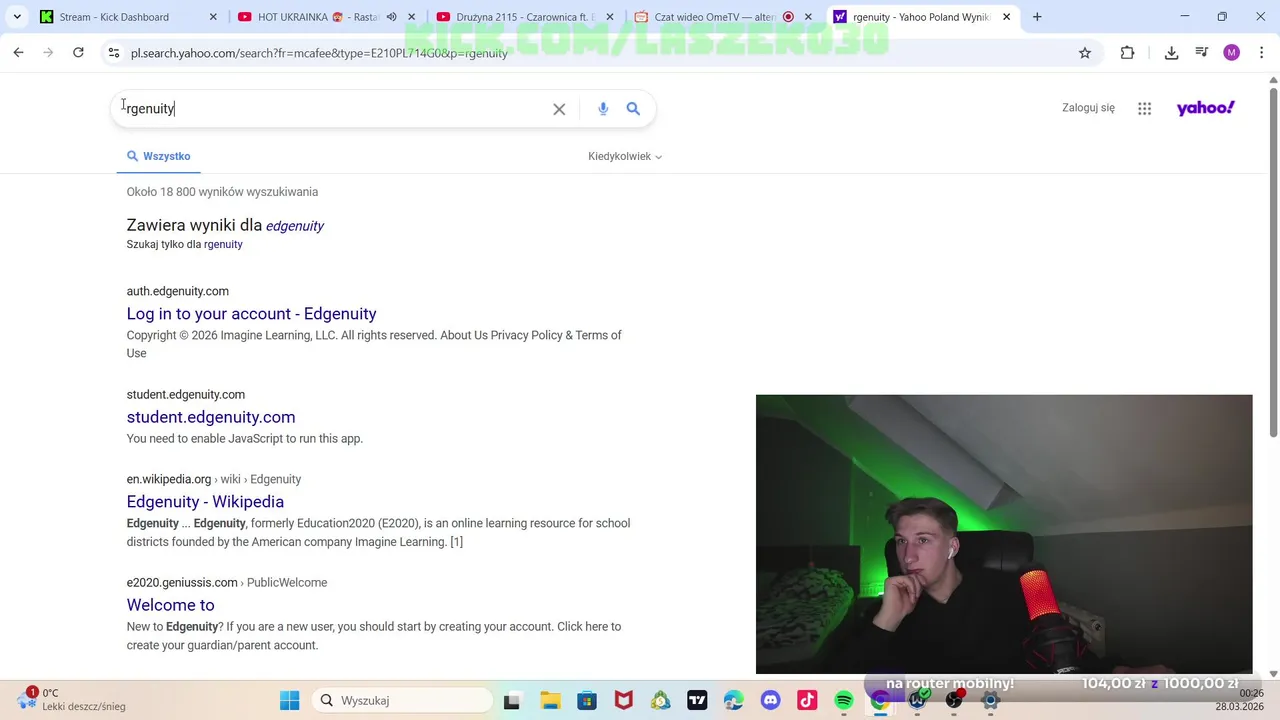Image resolution: width=1280 pixels, height=720 pixels.
Task: Open the clock showing 00:26 28.03.2026
Action: 1240,700
